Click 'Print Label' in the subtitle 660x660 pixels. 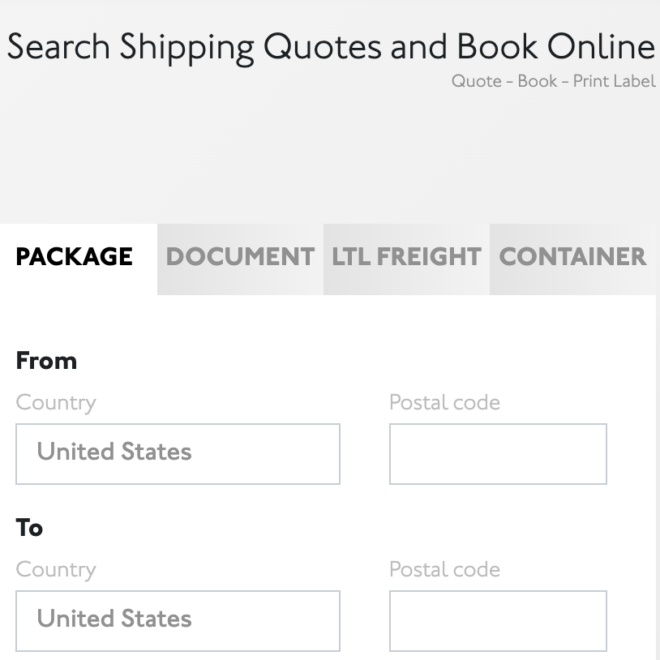(614, 82)
